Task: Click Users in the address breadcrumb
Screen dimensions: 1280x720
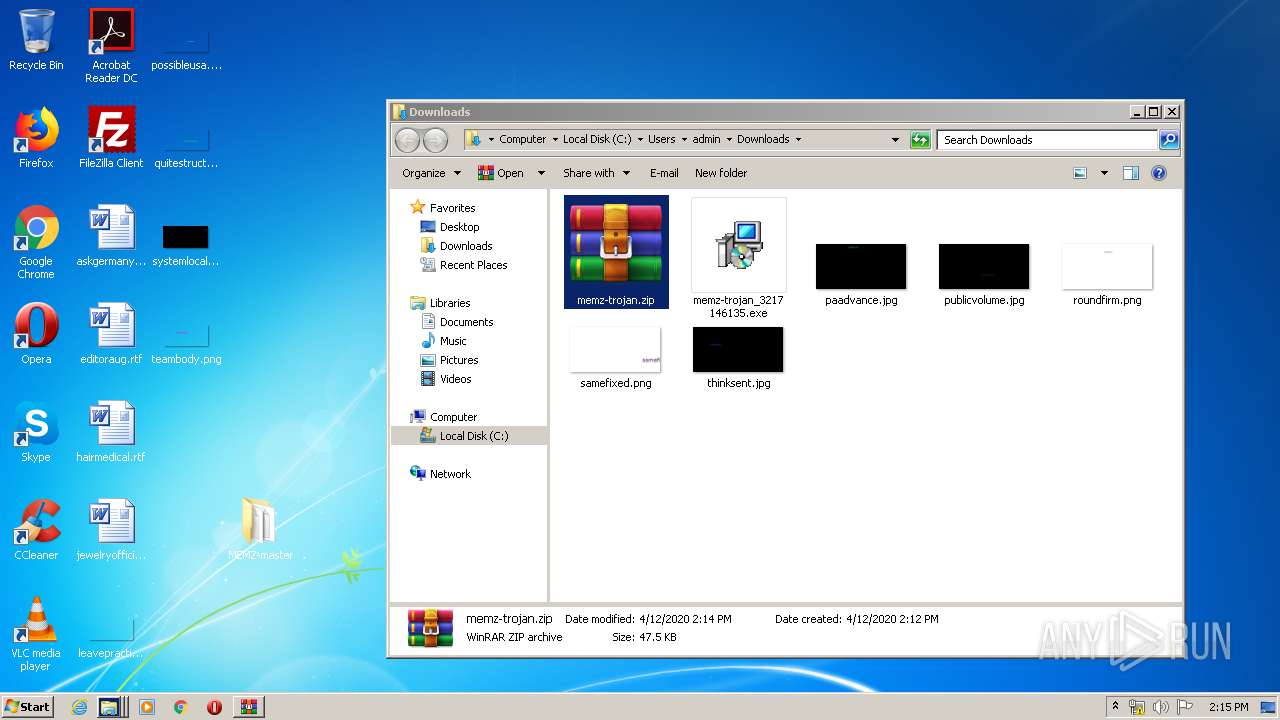Action: pyautogui.click(x=661, y=139)
